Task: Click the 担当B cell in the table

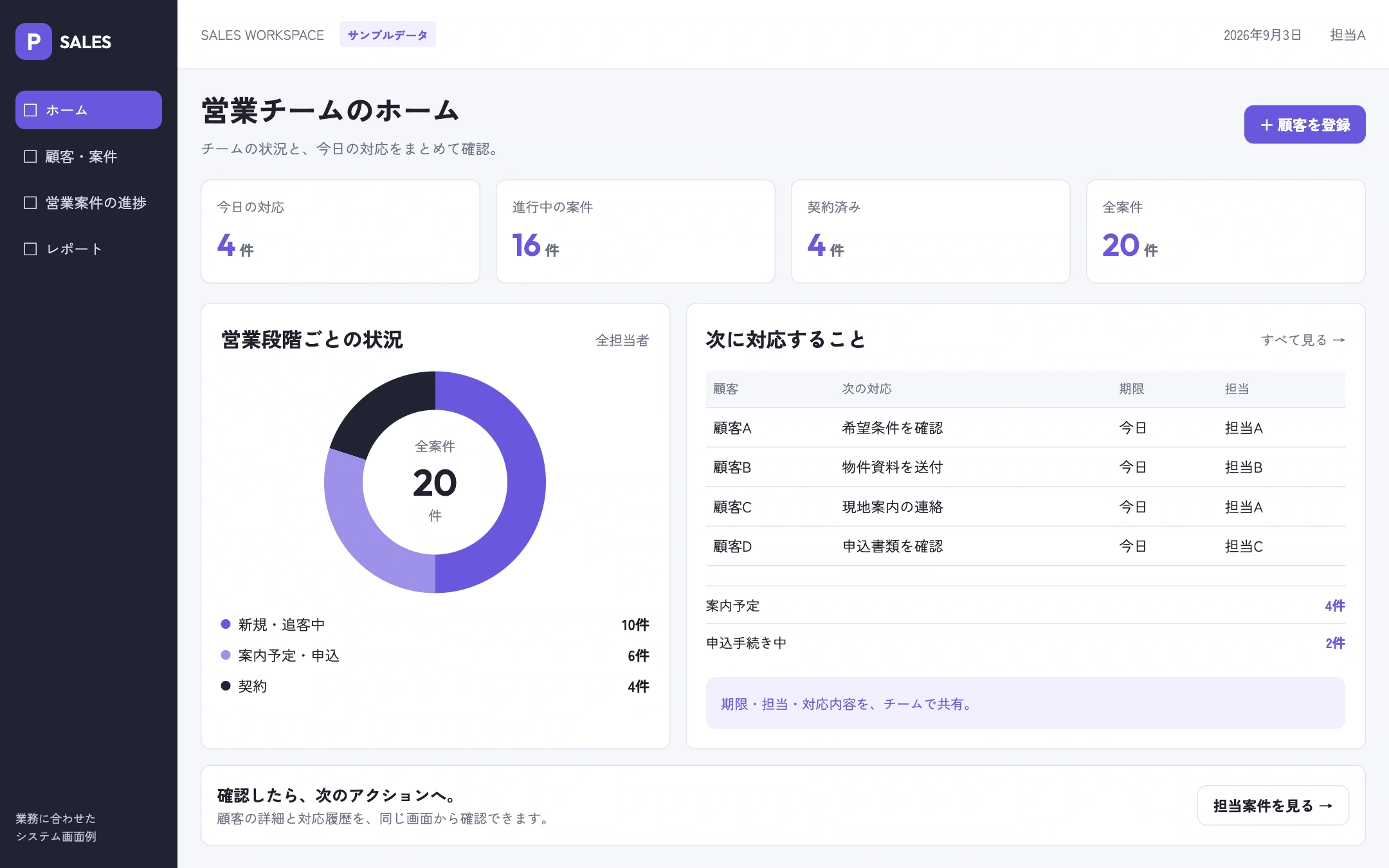Action: point(1244,467)
